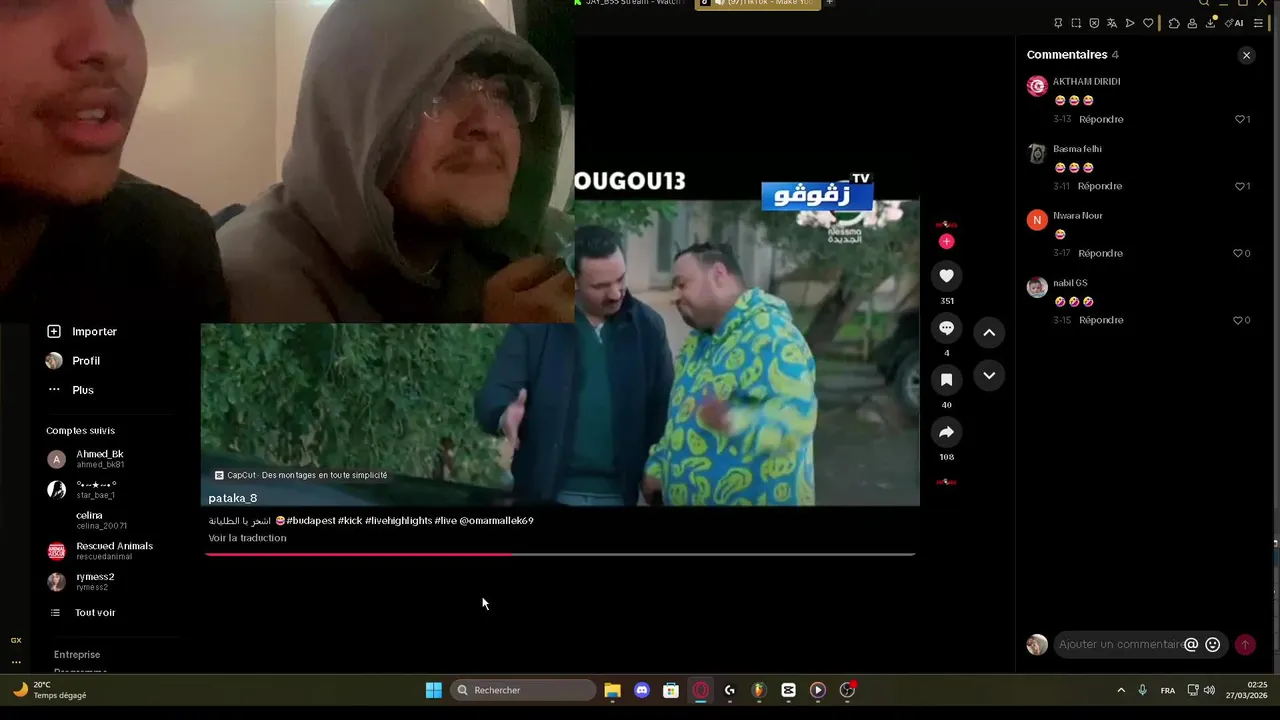
Task: Go to previous video with up chevron
Action: 989,332
